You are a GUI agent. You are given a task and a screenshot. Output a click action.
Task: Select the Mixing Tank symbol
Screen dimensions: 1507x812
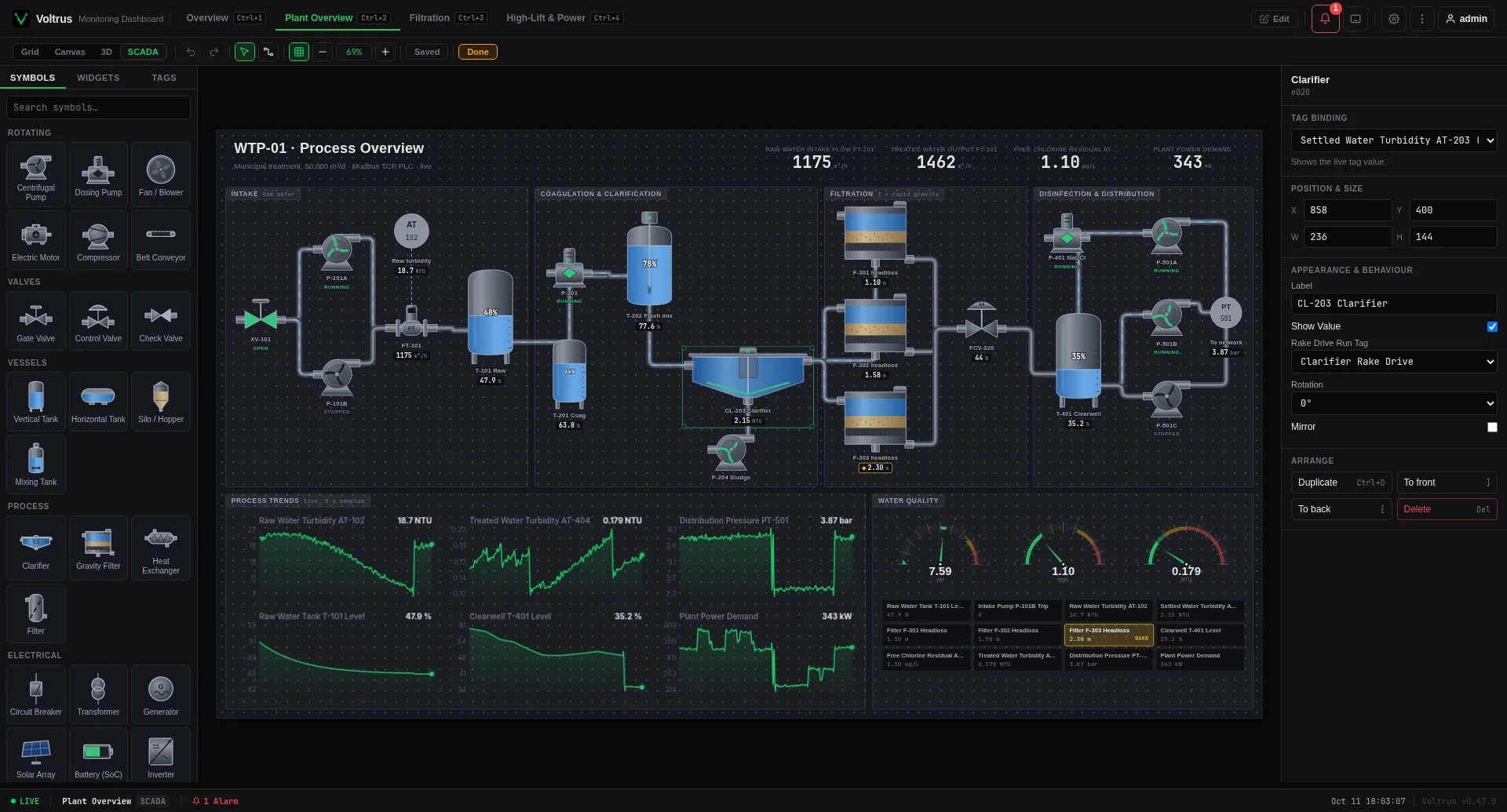click(35, 464)
